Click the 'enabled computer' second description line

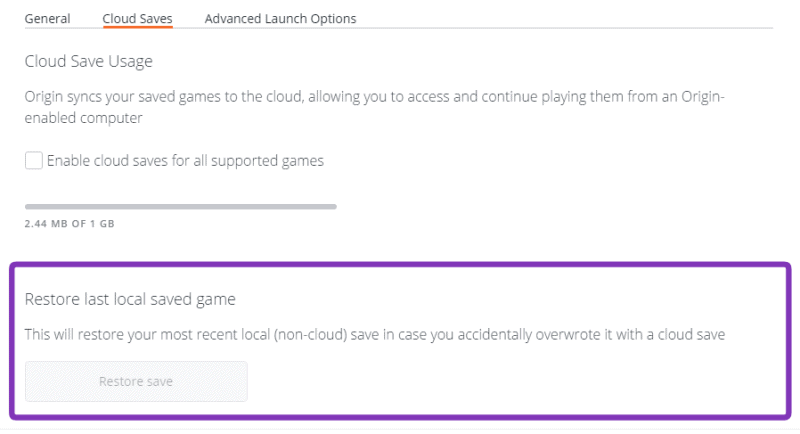coord(84,118)
